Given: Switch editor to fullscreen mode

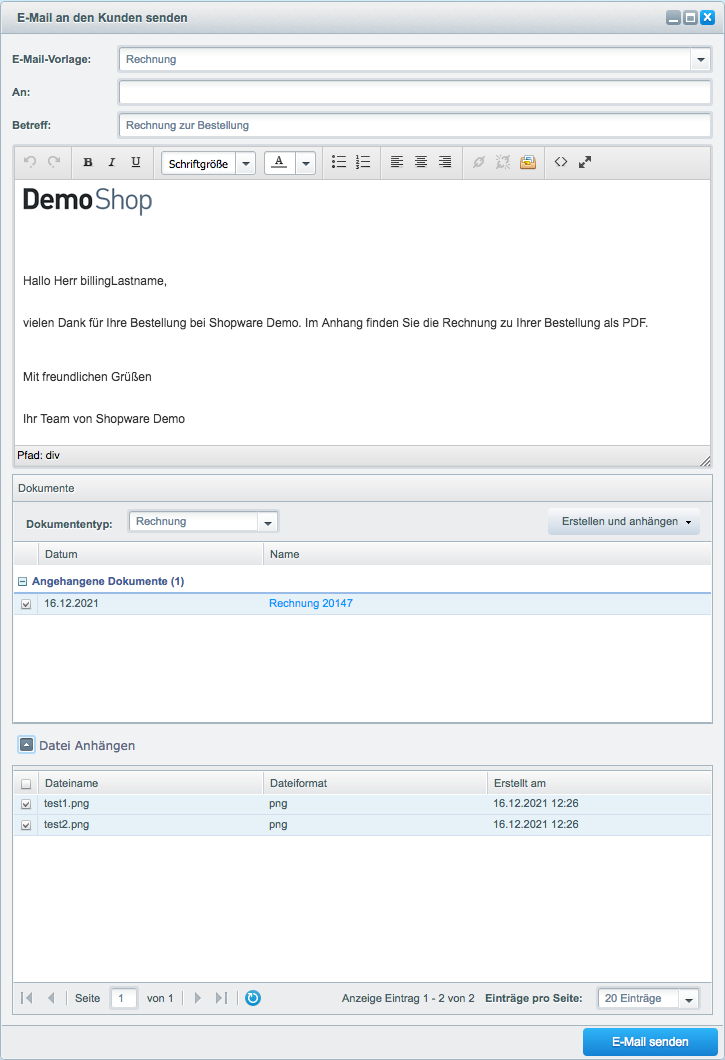Looking at the screenshot, I should pos(585,162).
